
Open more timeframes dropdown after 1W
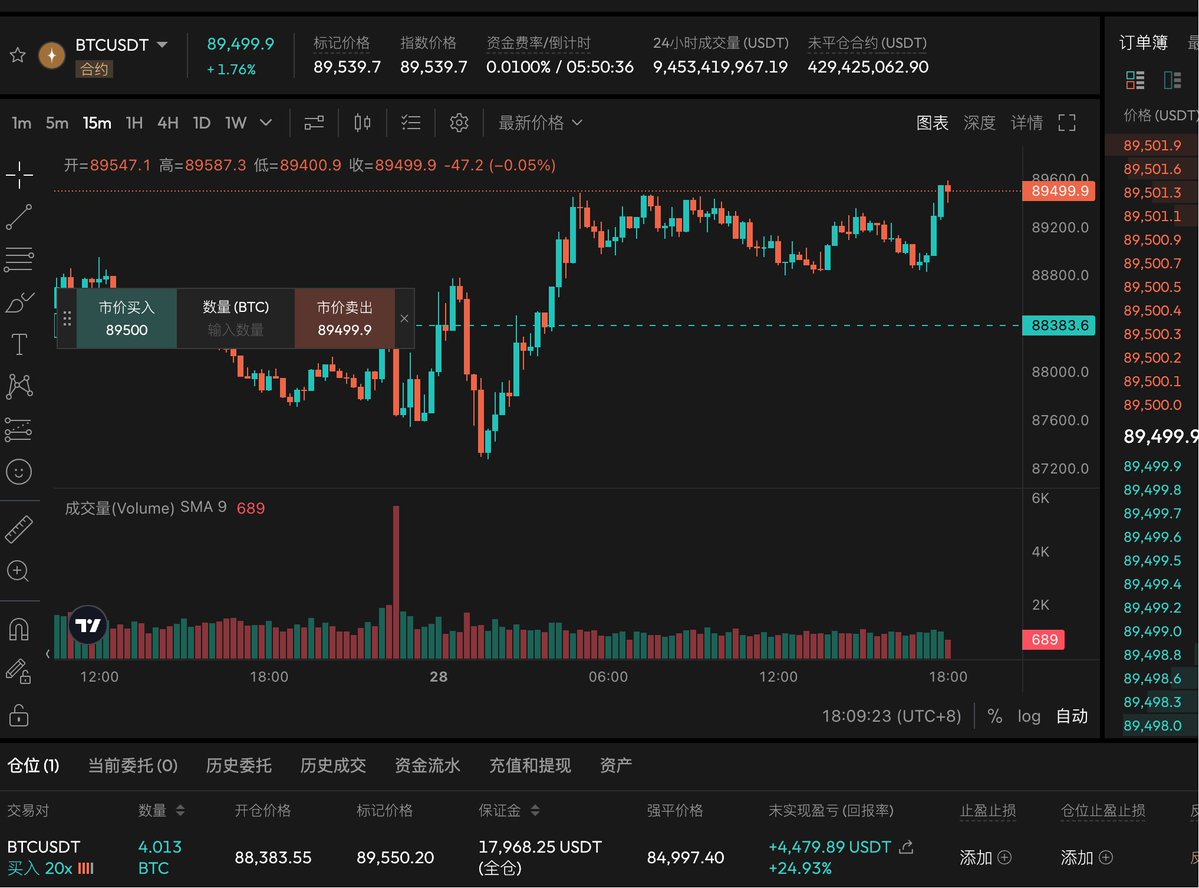(266, 123)
